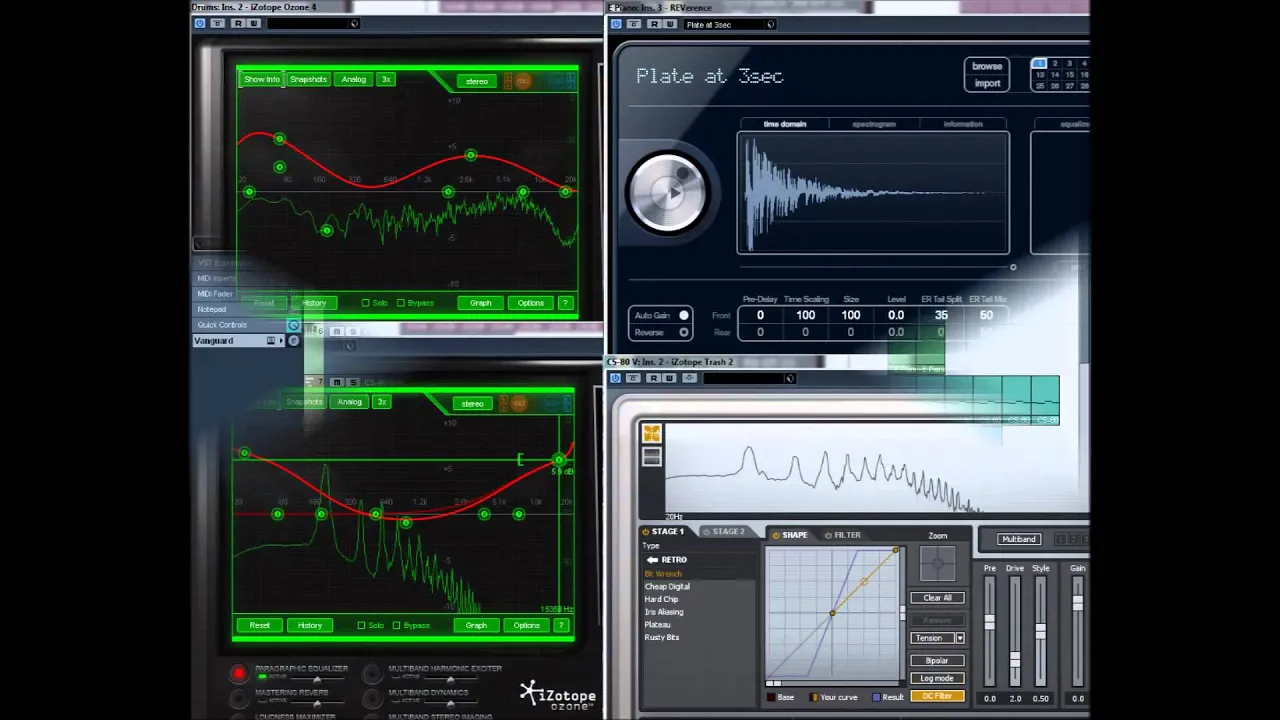The width and height of the screenshot is (1280, 720).
Task: Click the 3x button in Drums Ozone EQ
Action: pos(385,79)
